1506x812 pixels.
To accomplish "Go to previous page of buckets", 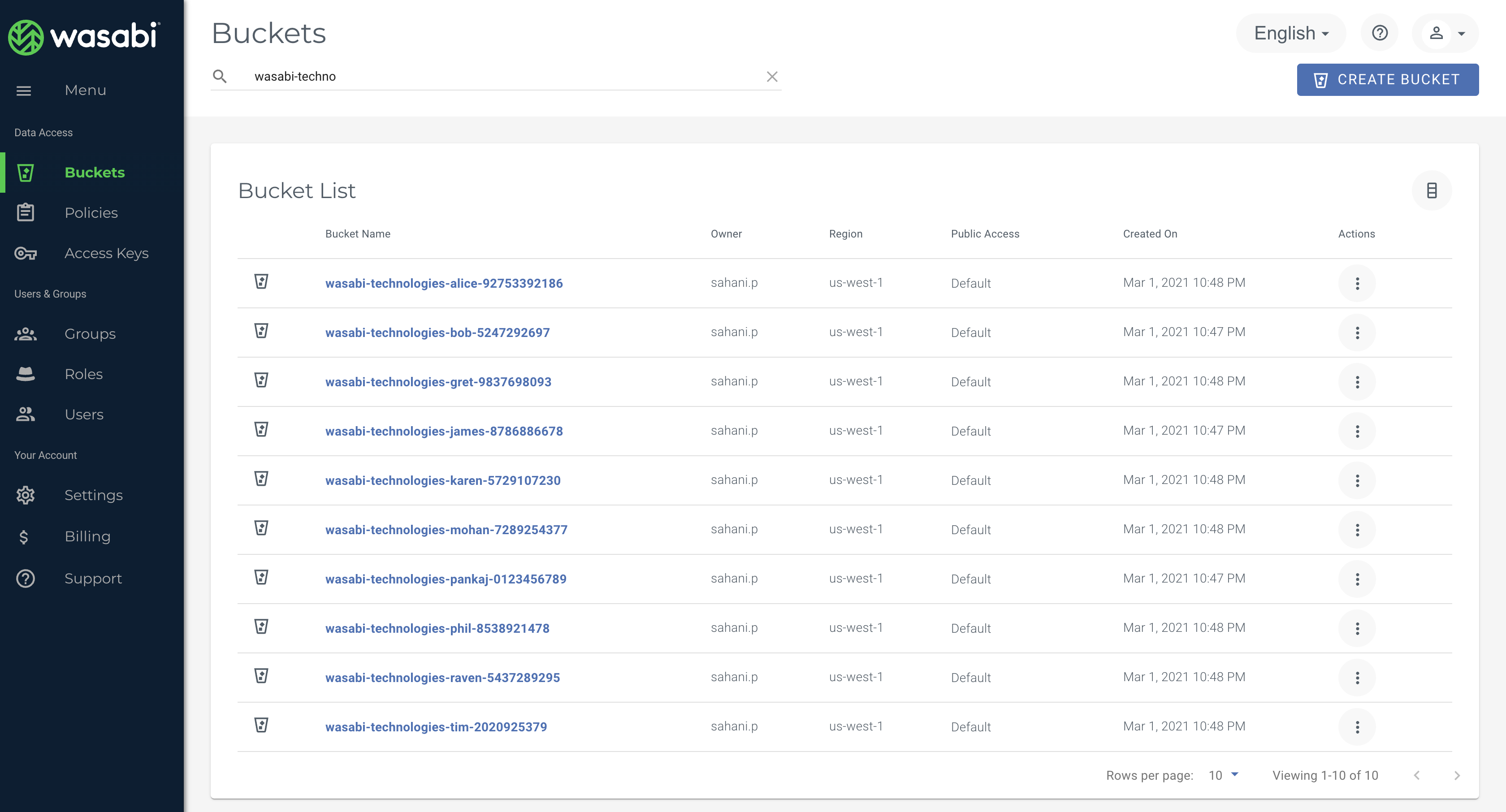I will (x=1416, y=775).
